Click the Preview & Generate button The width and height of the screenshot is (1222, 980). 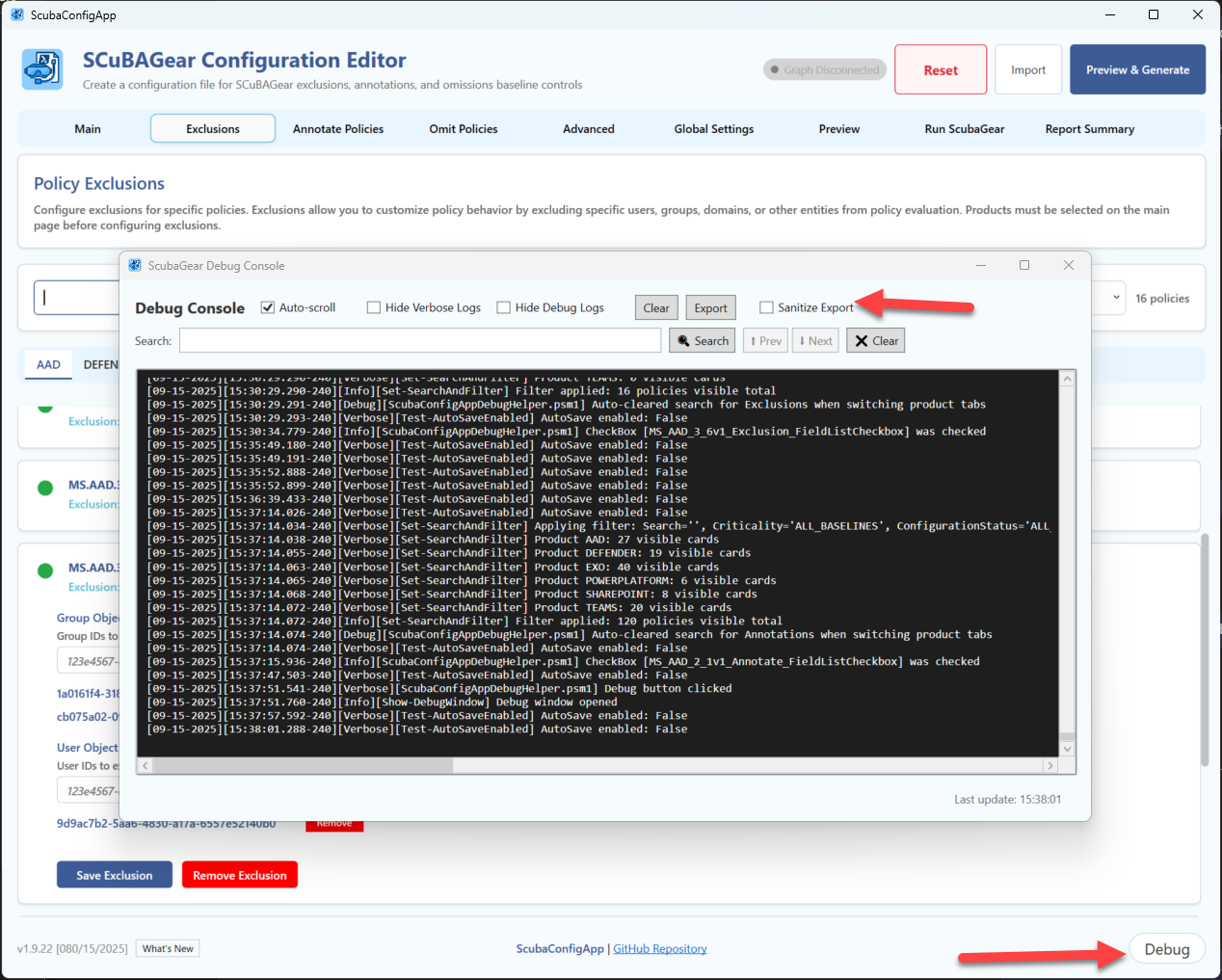pos(1137,70)
